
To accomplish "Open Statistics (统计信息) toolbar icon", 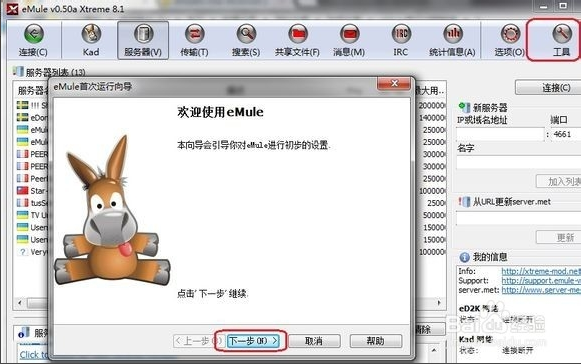I will (452, 40).
